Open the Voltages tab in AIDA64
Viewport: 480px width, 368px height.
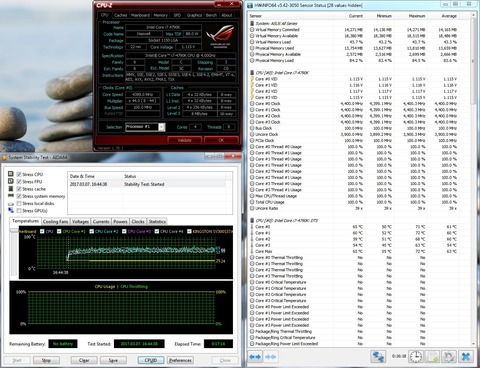(x=80, y=222)
